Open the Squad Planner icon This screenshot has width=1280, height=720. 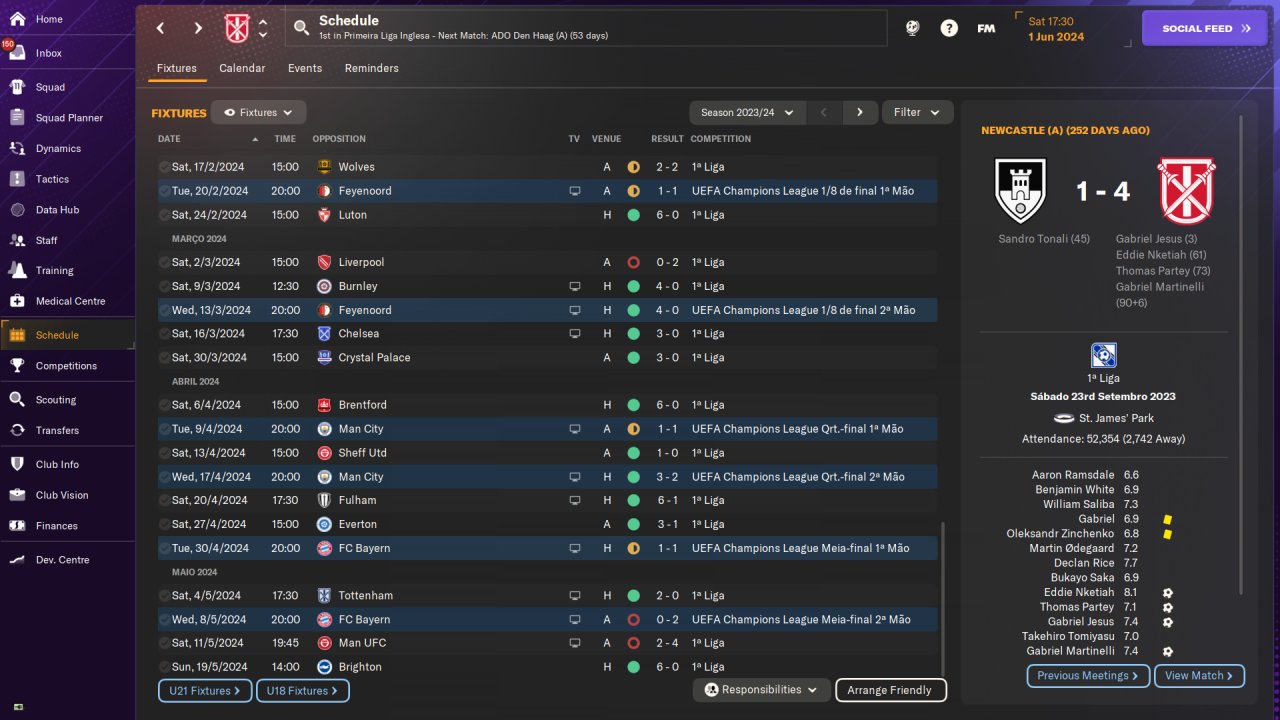17,118
